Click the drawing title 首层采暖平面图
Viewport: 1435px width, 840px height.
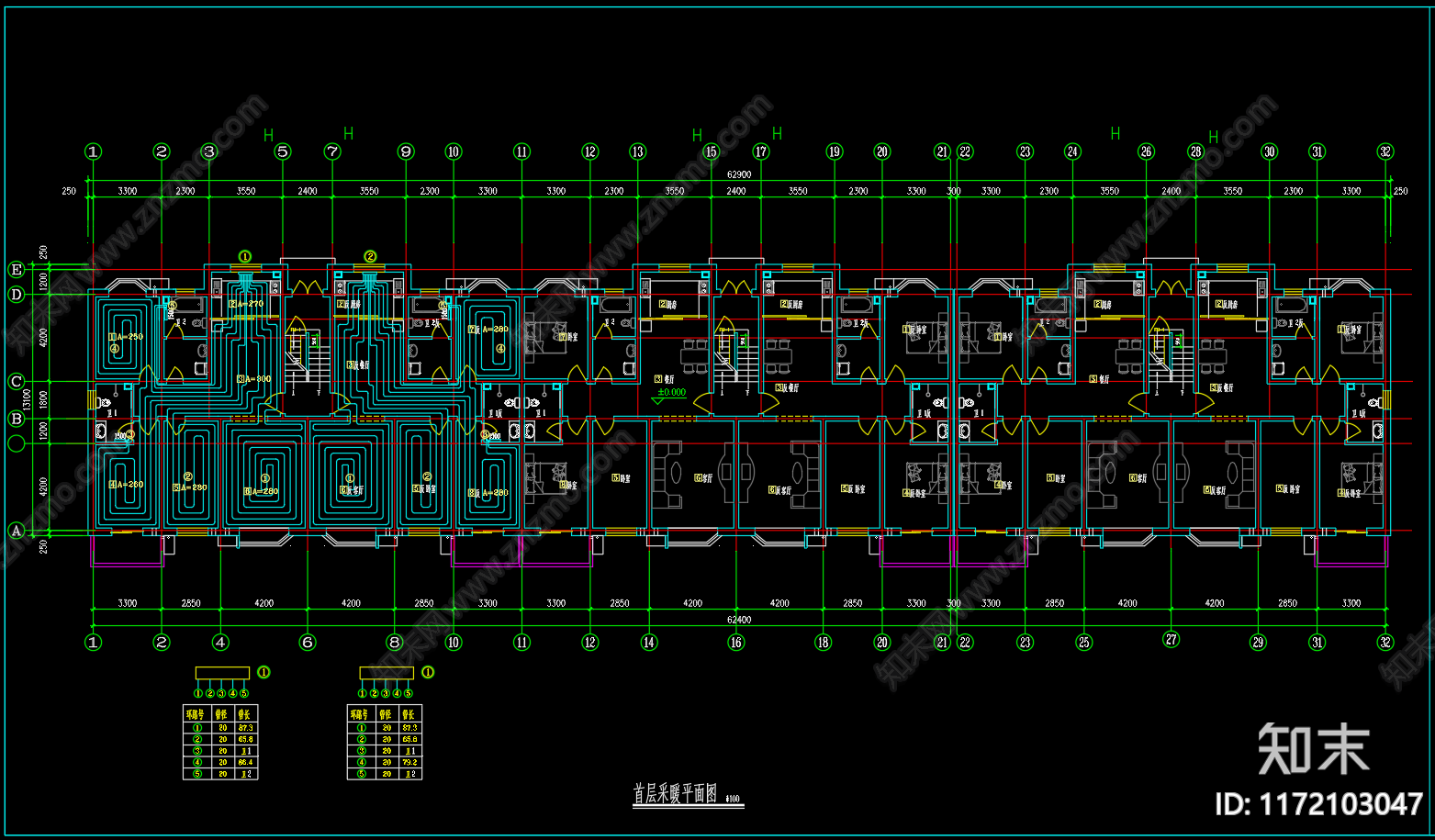[676, 794]
